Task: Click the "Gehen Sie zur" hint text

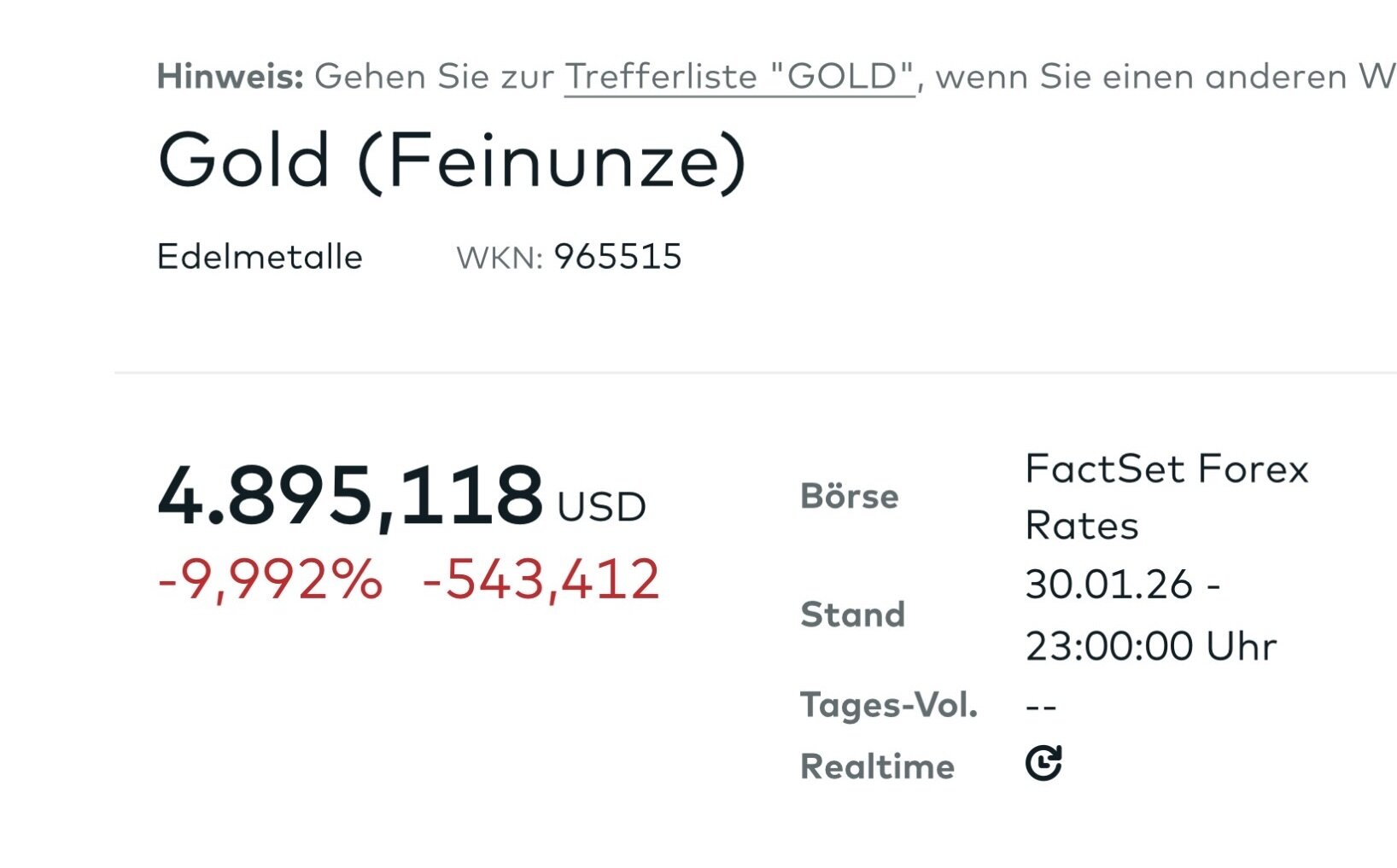Action: 434,77
